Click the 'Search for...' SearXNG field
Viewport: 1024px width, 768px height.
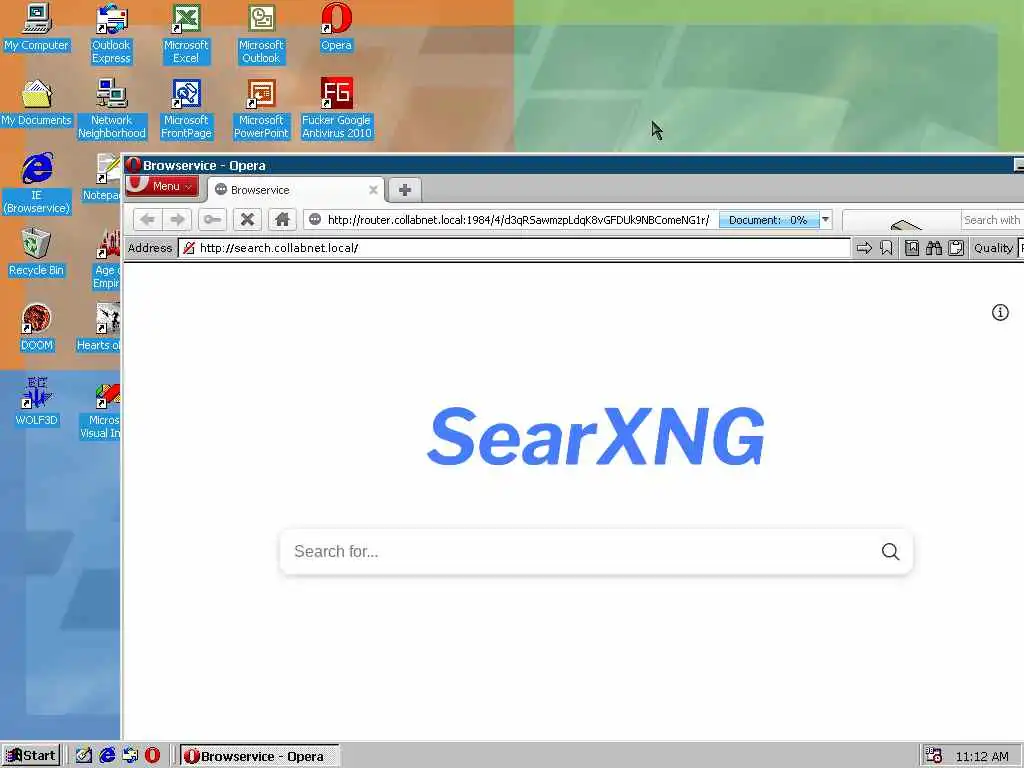click(x=581, y=552)
